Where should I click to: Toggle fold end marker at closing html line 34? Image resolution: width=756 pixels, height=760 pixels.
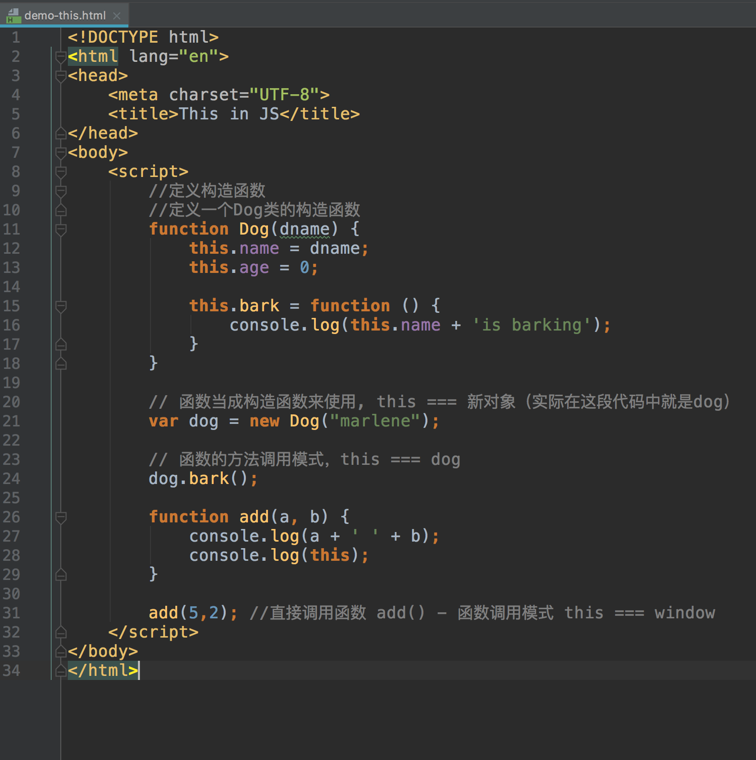61,671
